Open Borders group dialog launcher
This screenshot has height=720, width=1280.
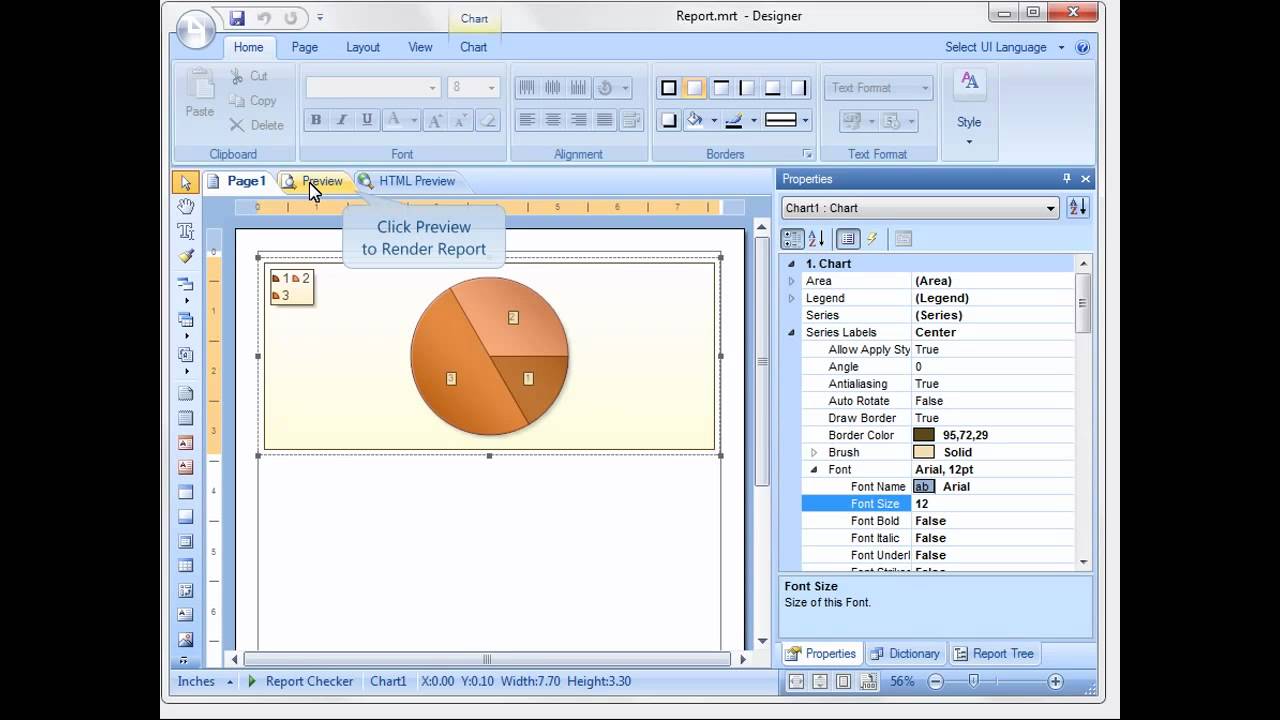point(807,154)
